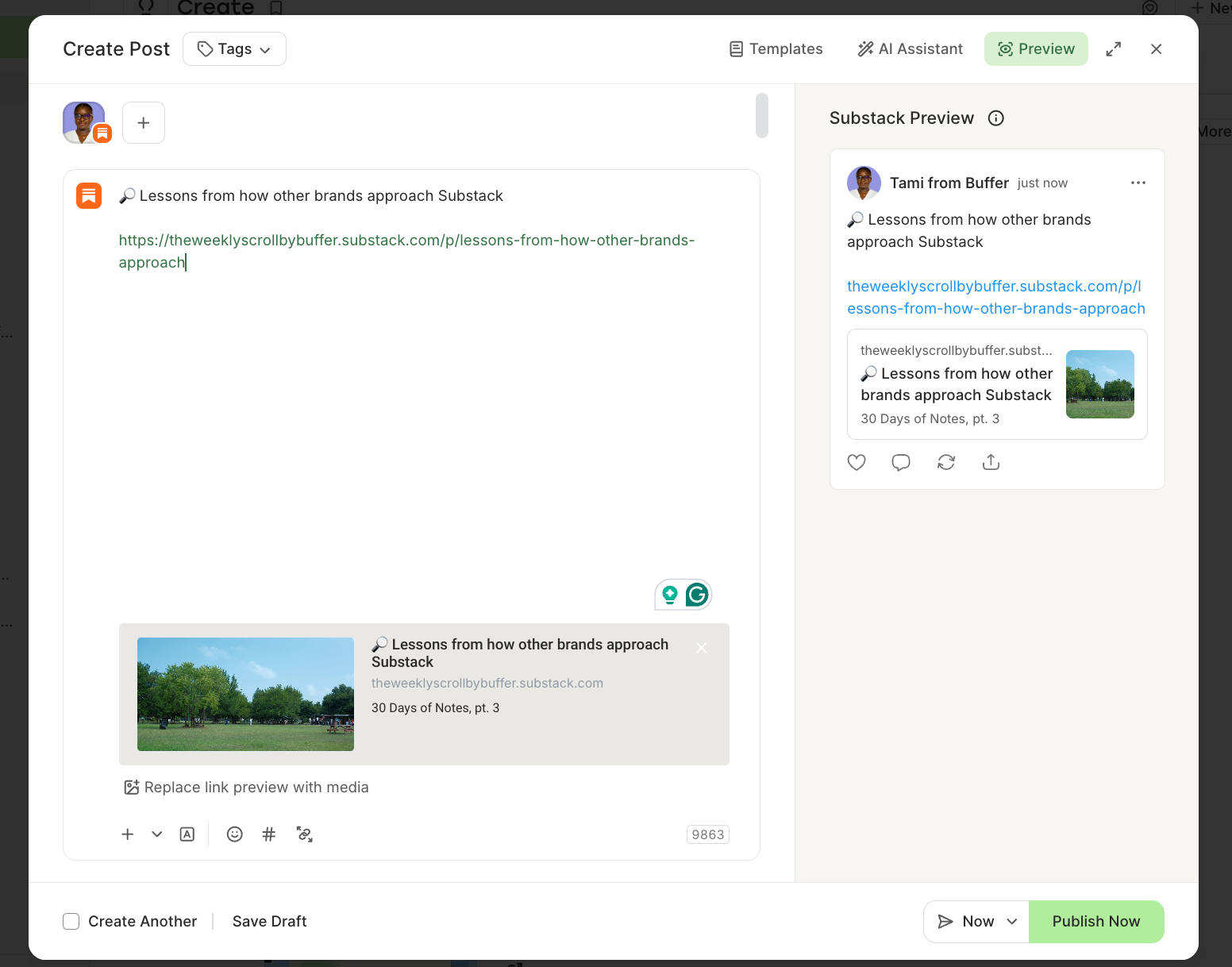The image size is (1232, 967).
Task: Click the add media plus icon
Action: pyautogui.click(x=127, y=834)
